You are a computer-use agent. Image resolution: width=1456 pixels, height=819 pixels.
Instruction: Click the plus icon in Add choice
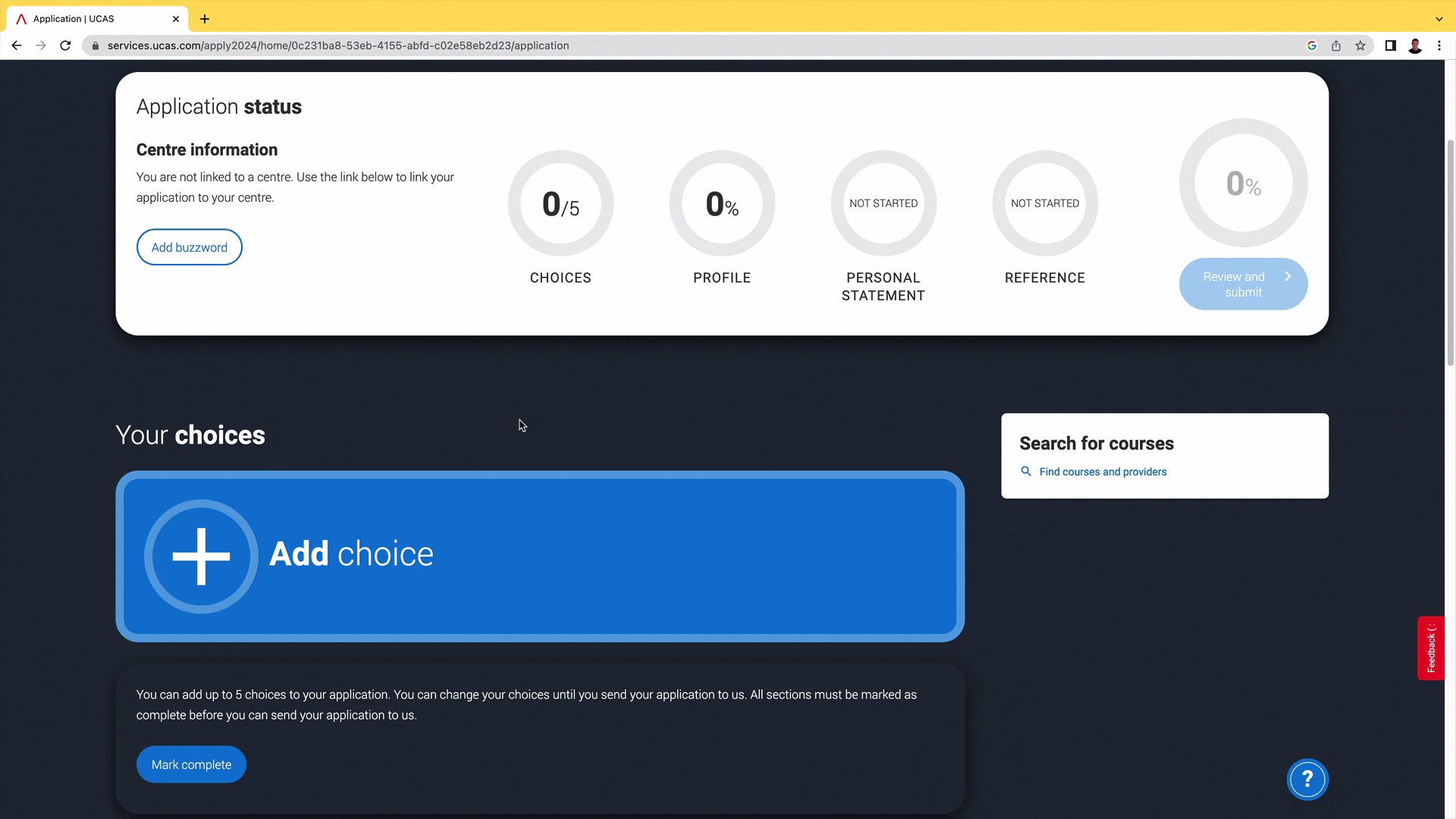pyautogui.click(x=201, y=556)
